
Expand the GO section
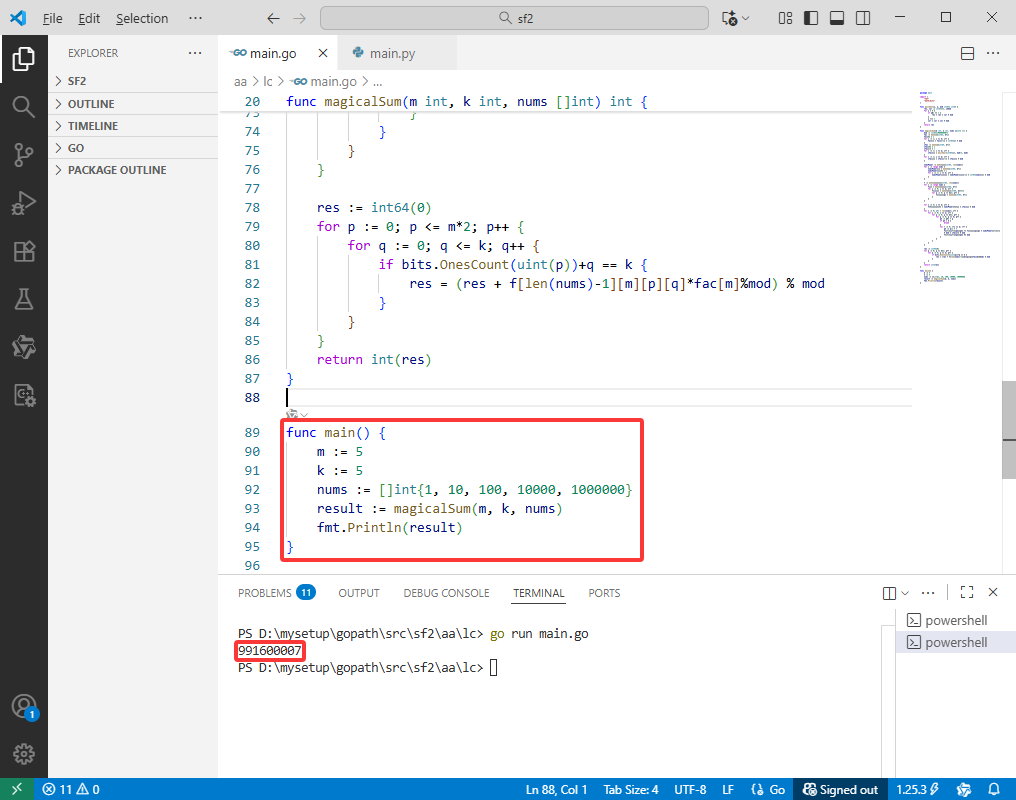tap(133, 148)
